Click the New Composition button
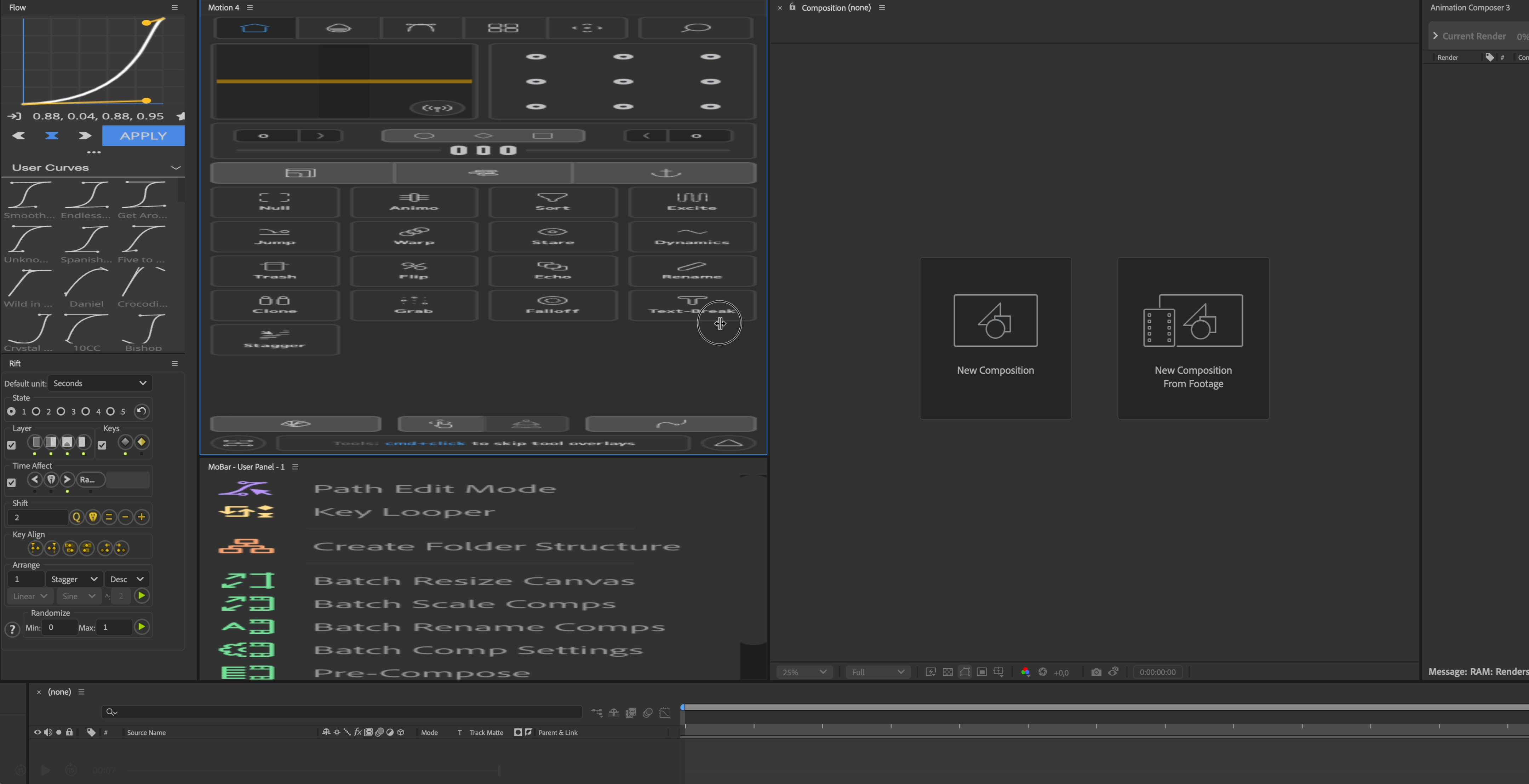This screenshot has width=1529, height=784. (995, 338)
